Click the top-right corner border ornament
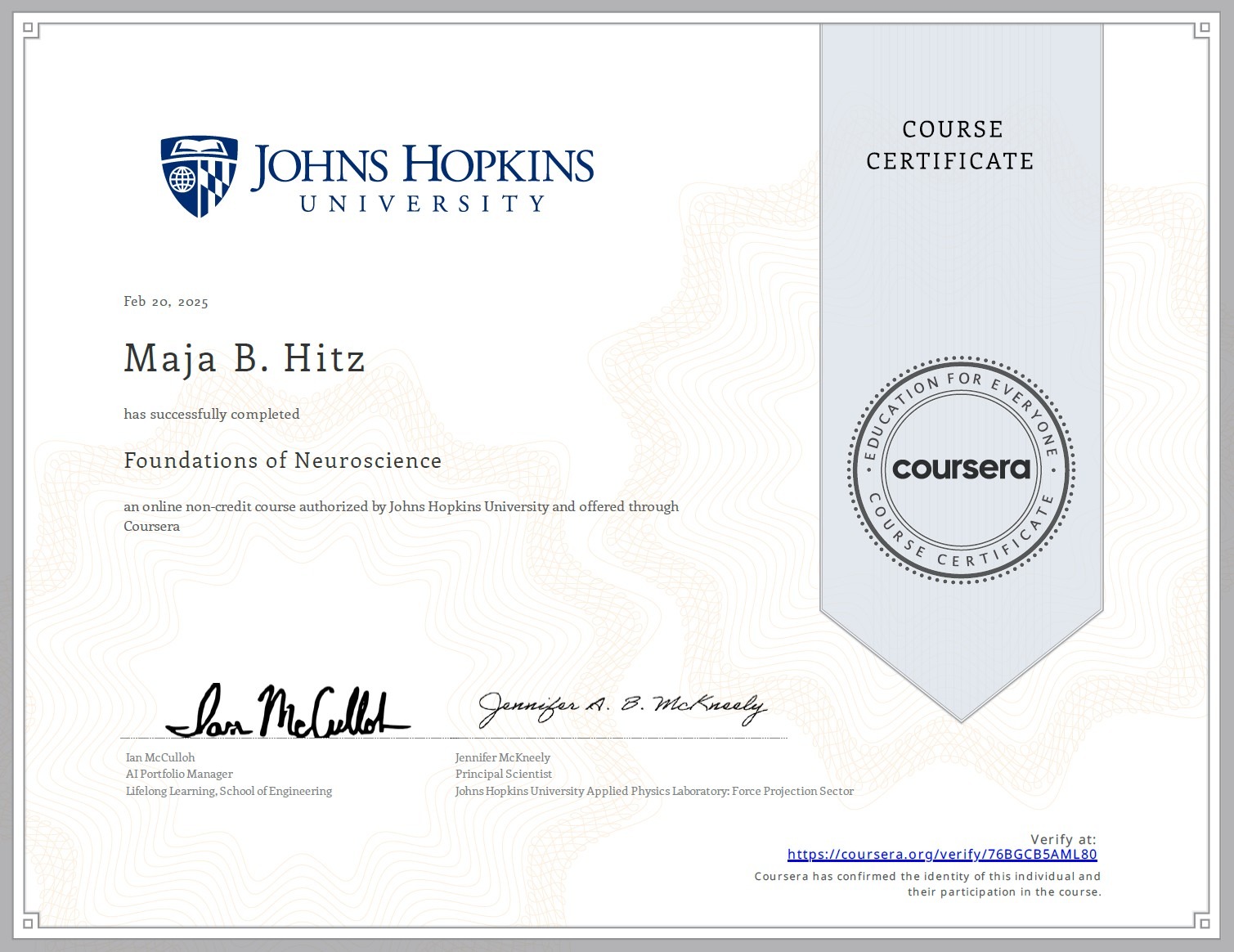 (x=1202, y=29)
